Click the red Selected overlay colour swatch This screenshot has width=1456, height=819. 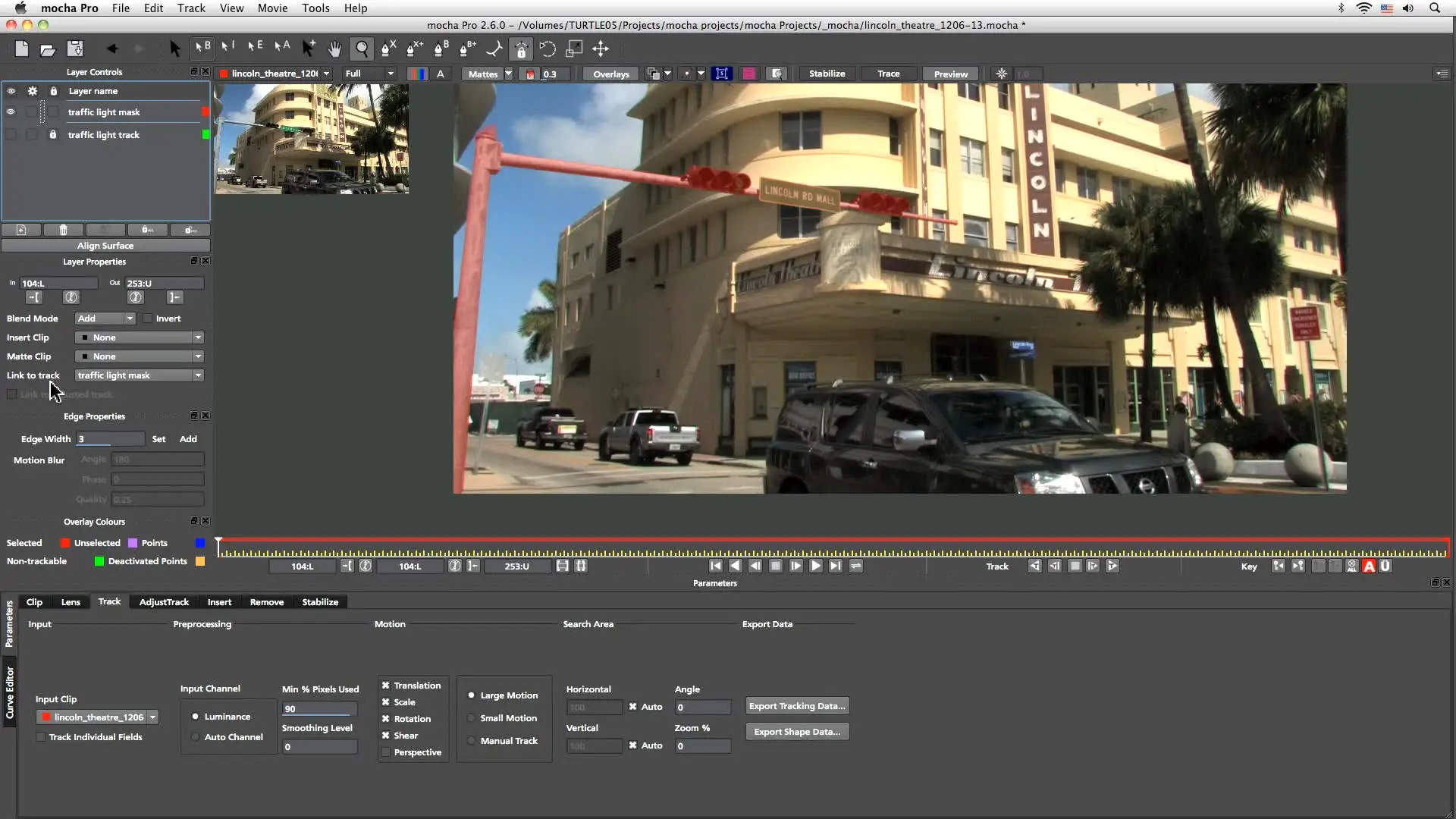click(x=65, y=543)
